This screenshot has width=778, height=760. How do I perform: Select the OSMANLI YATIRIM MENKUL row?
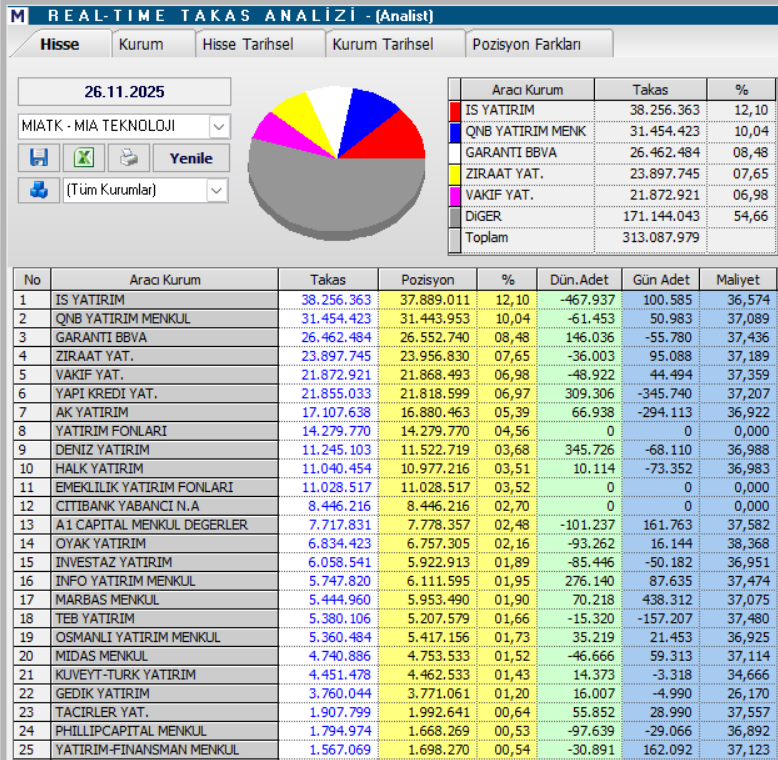pyautogui.click(x=395, y=637)
